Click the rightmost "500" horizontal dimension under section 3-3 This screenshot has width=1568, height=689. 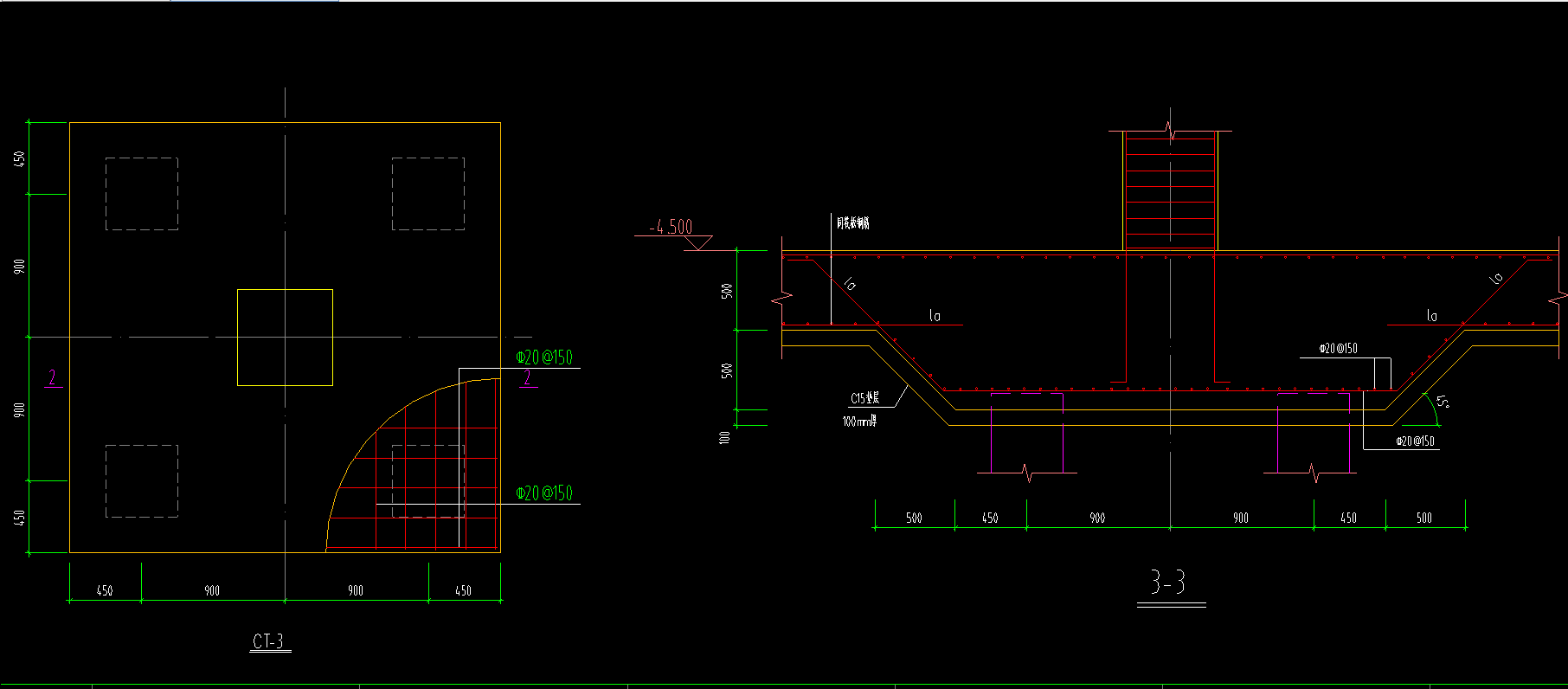click(1424, 518)
